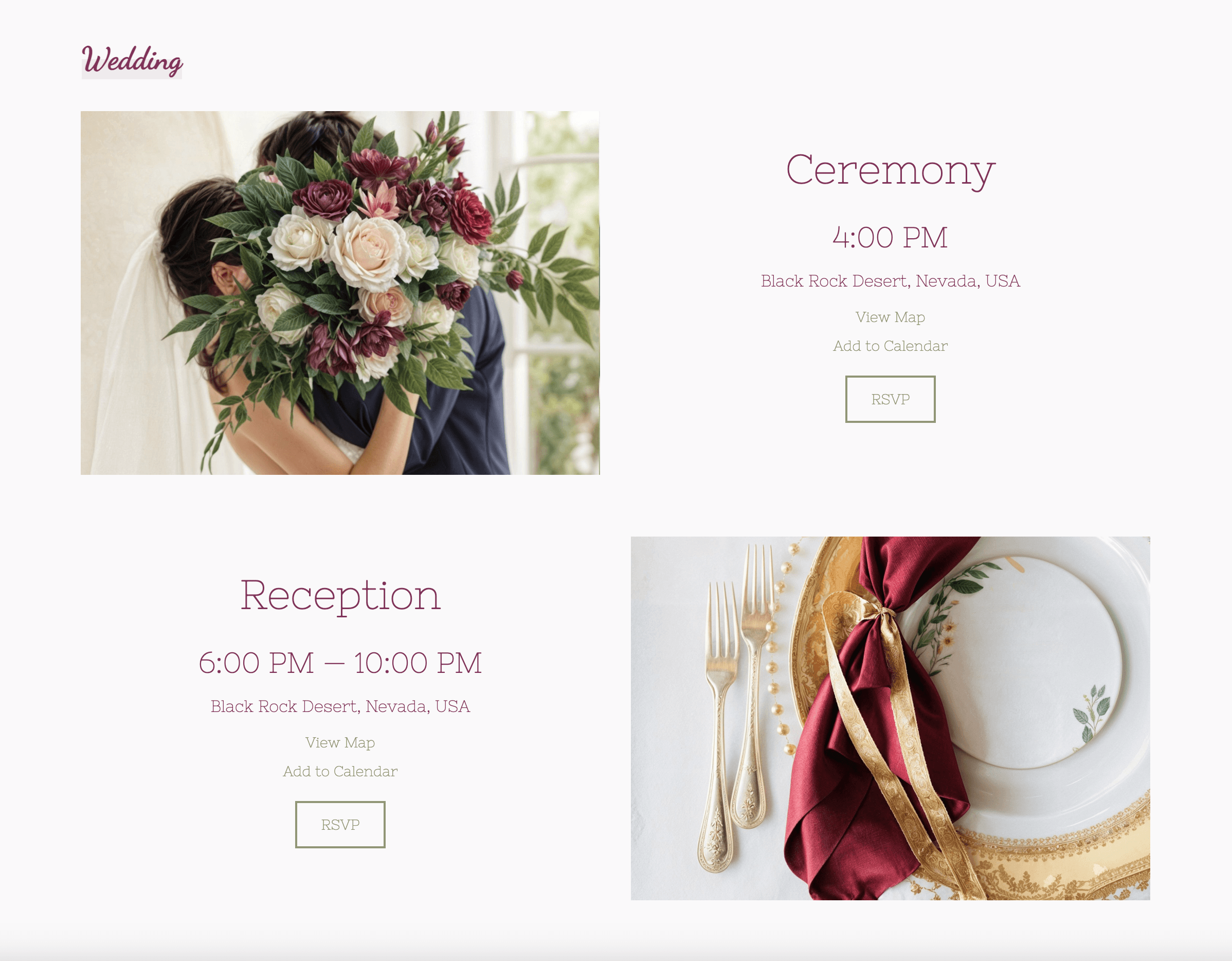Click the Reception Black Rock Desert address
This screenshot has height=961, width=1232.
[x=340, y=706]
